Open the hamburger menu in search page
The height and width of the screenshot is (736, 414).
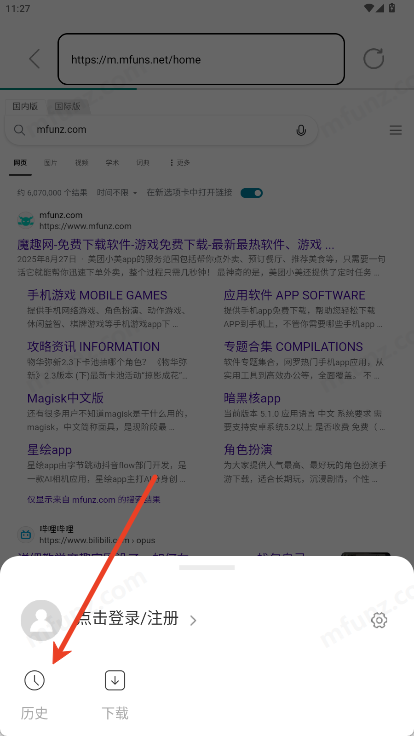pyautogui.click(x=396, y=130)
